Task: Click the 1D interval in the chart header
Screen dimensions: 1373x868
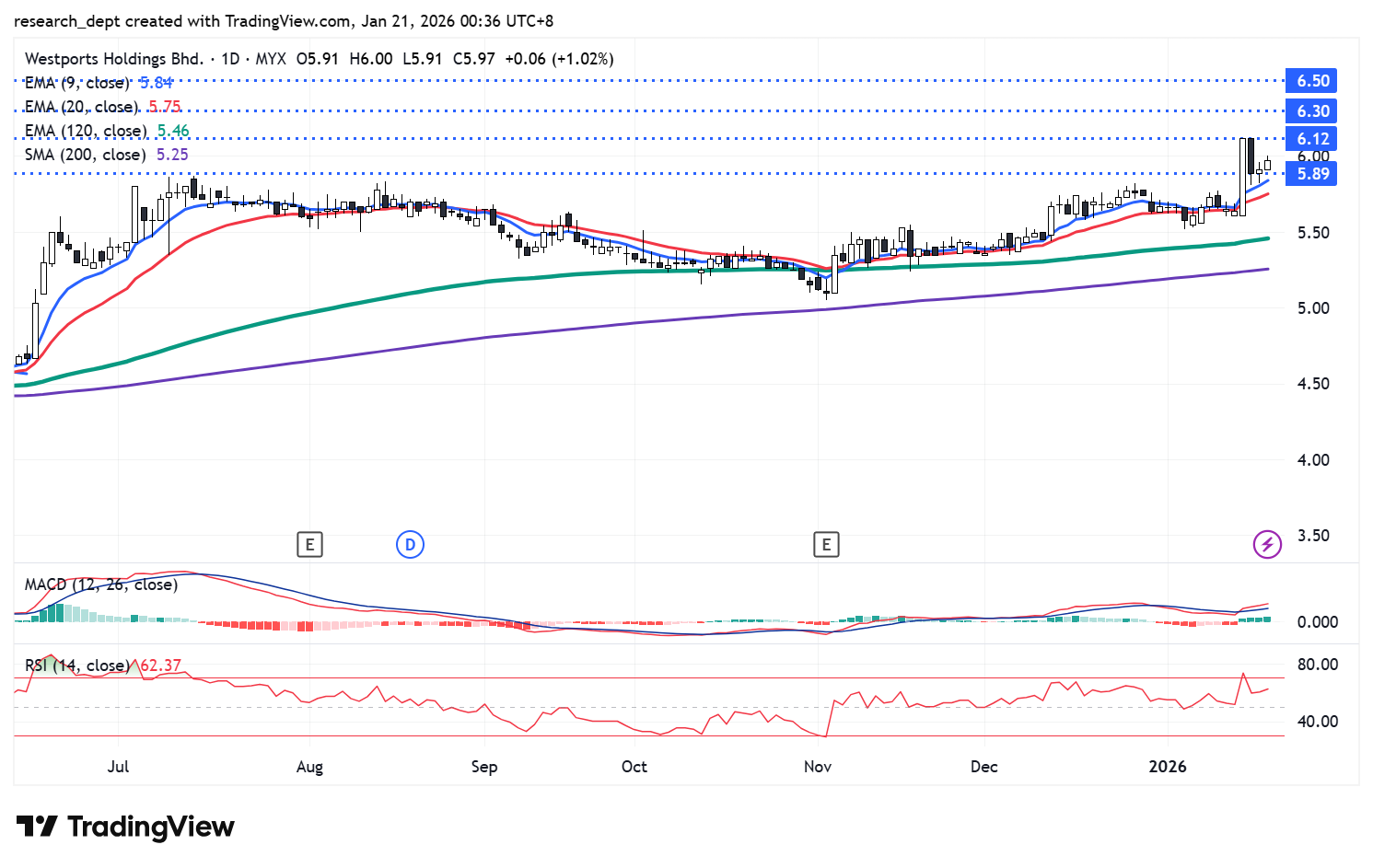Action: coord(230,59)
